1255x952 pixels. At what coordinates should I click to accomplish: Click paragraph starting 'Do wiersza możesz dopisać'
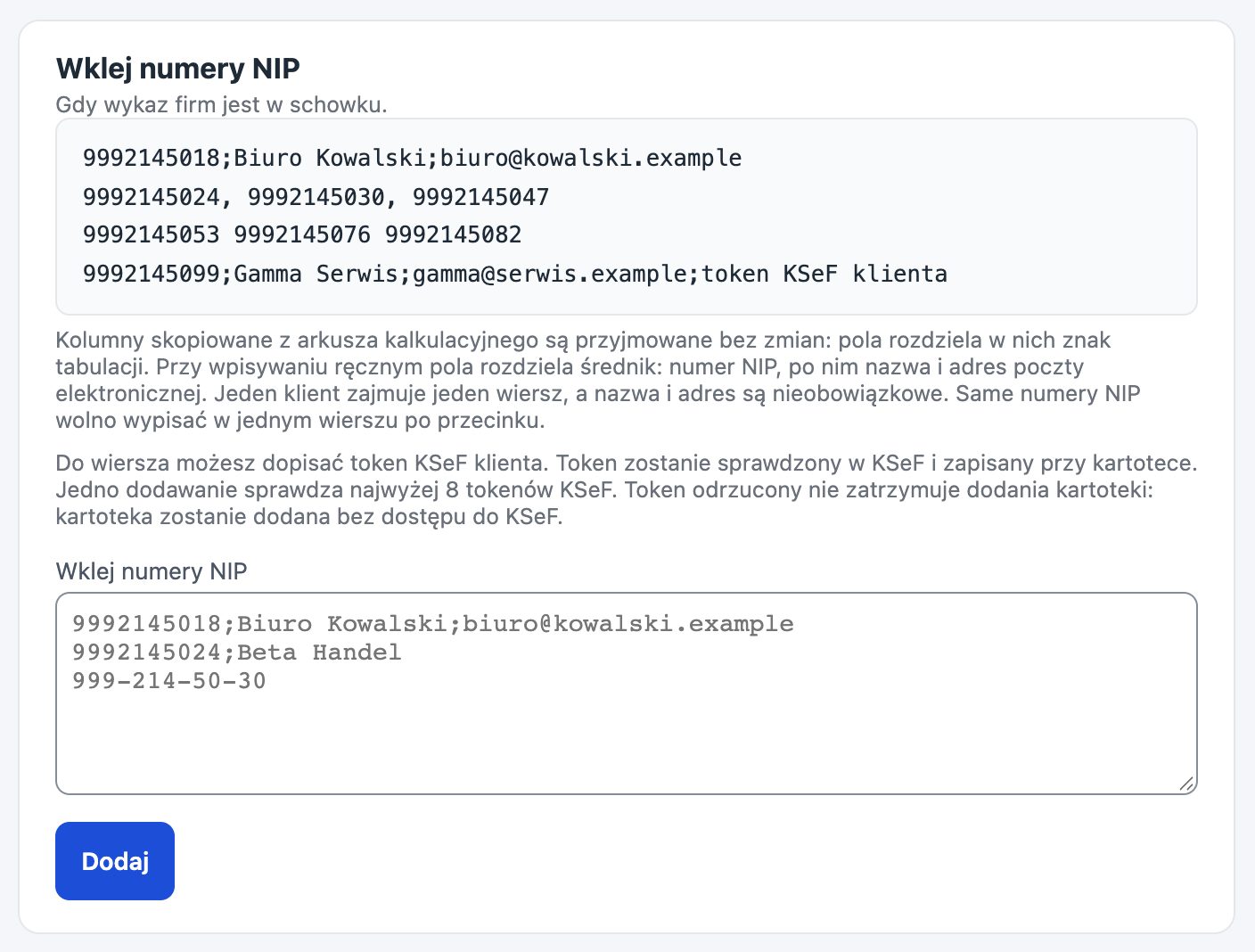pos(626,489)
